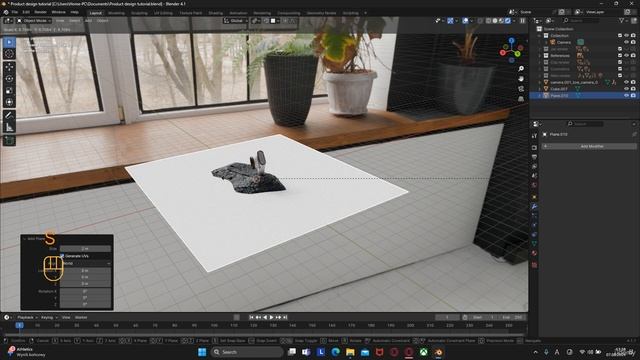The width and height of the screenshot is (640, 360).
Task: Open the Modifiers wrench properties tab
Action: [534, 207]
